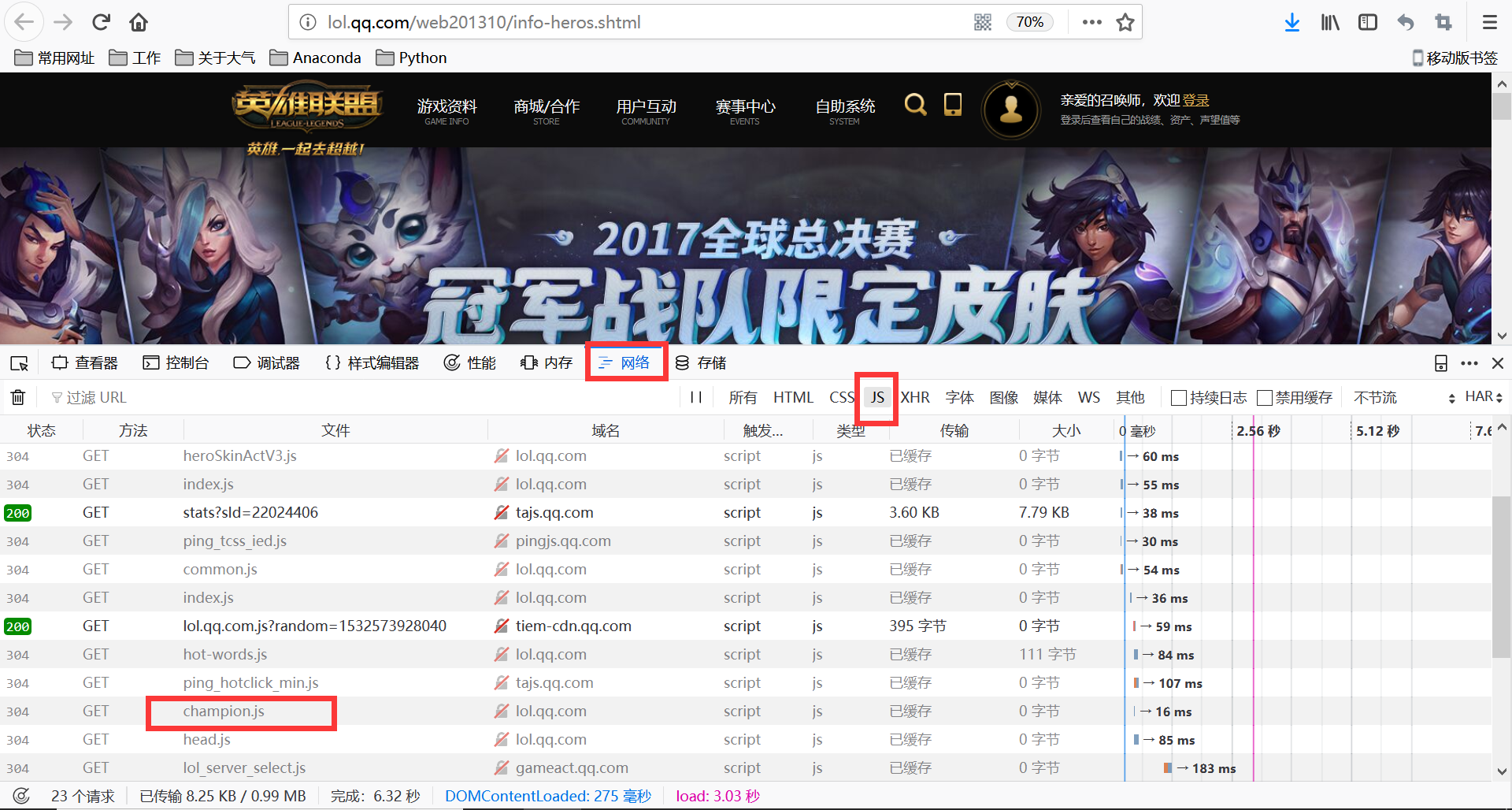Open 赛事中心 EVENTS menu link
Screen dimensions: 1512x810
coord(745,110)
